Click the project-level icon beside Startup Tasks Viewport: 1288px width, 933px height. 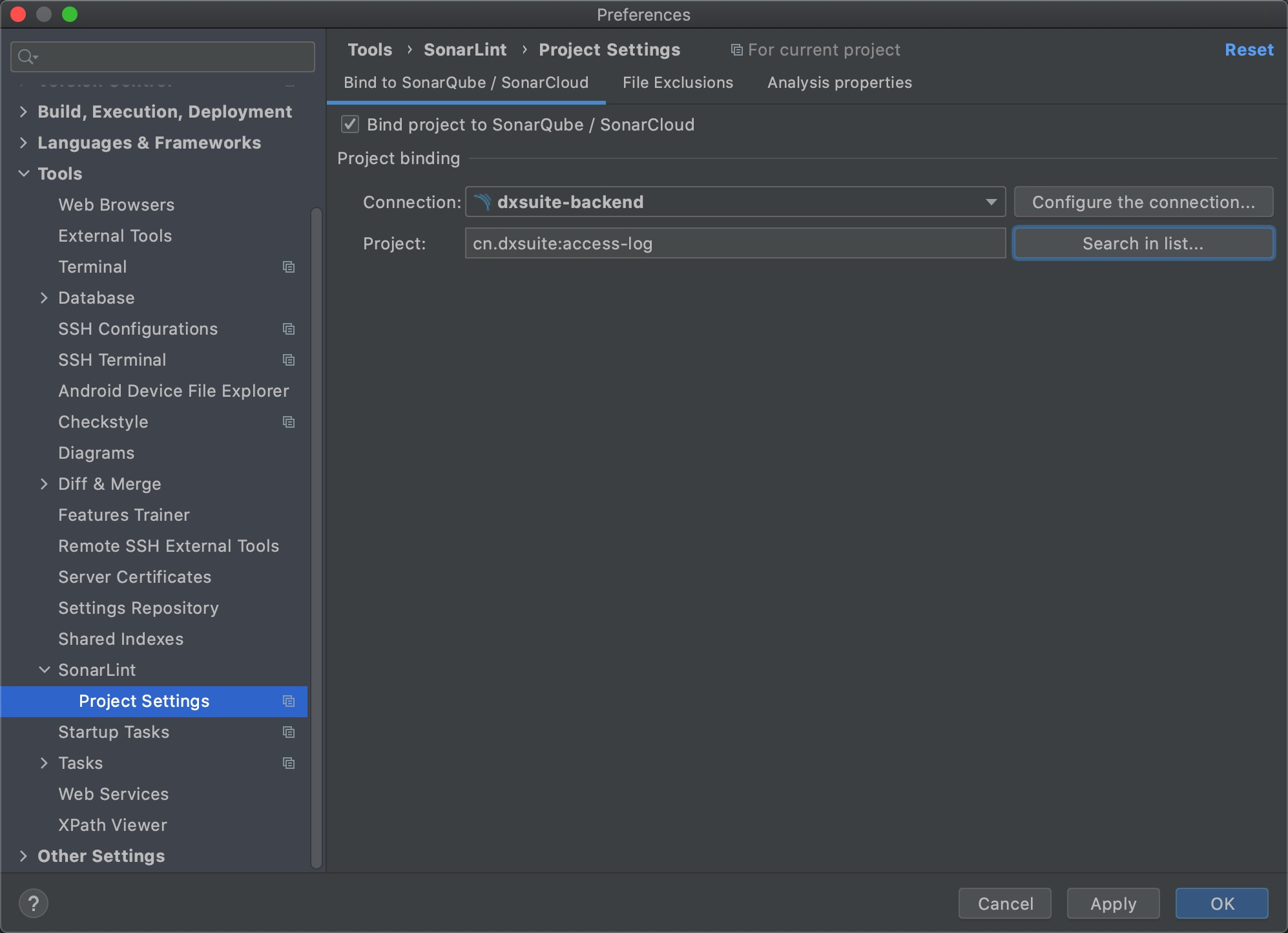coord(289,732)
